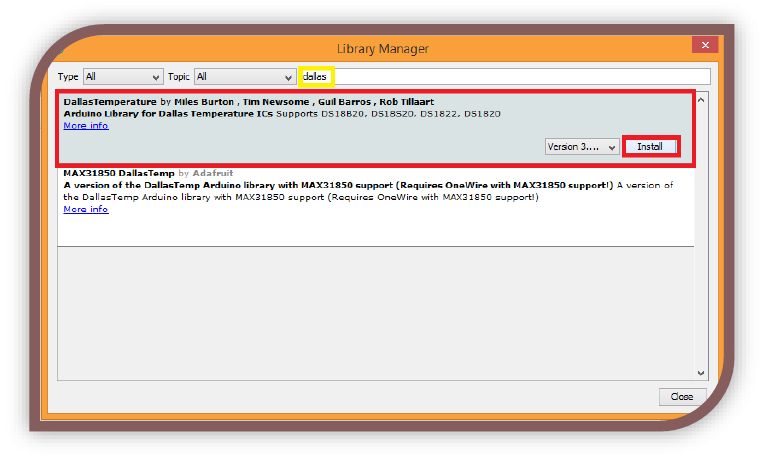The height and width of the screenshot is (469, 769).
Task: Click the 'by Adafruit' author text
Action: click(205, 173)
